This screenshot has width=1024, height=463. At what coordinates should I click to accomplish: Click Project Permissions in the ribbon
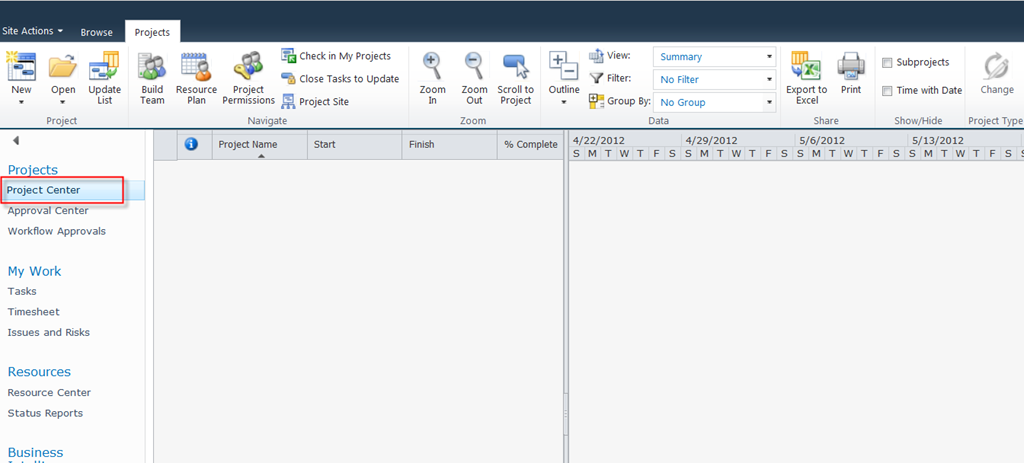tap(248, 78)
